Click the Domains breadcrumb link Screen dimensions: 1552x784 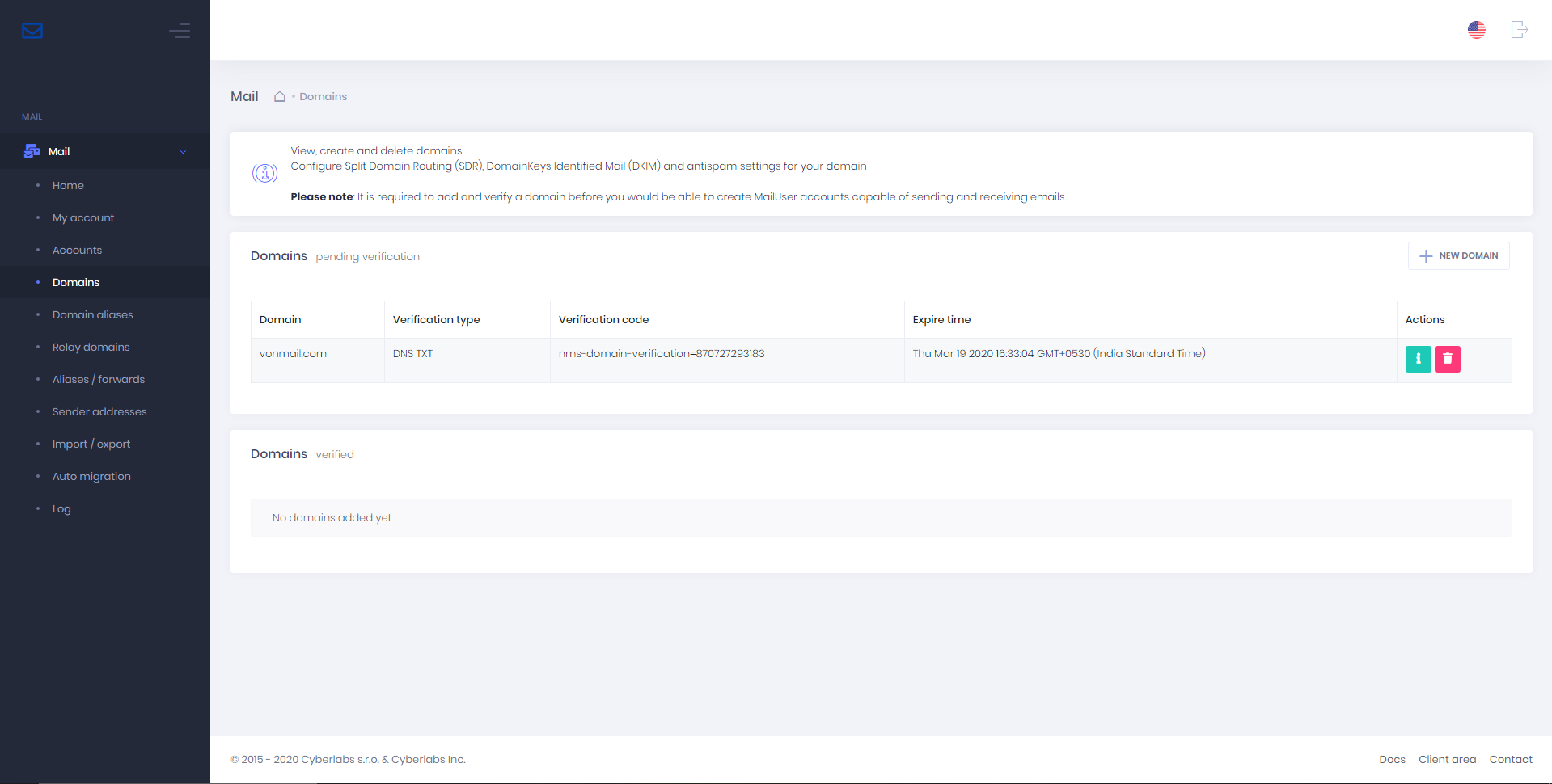pyautogui.click(x=323, y=96)
